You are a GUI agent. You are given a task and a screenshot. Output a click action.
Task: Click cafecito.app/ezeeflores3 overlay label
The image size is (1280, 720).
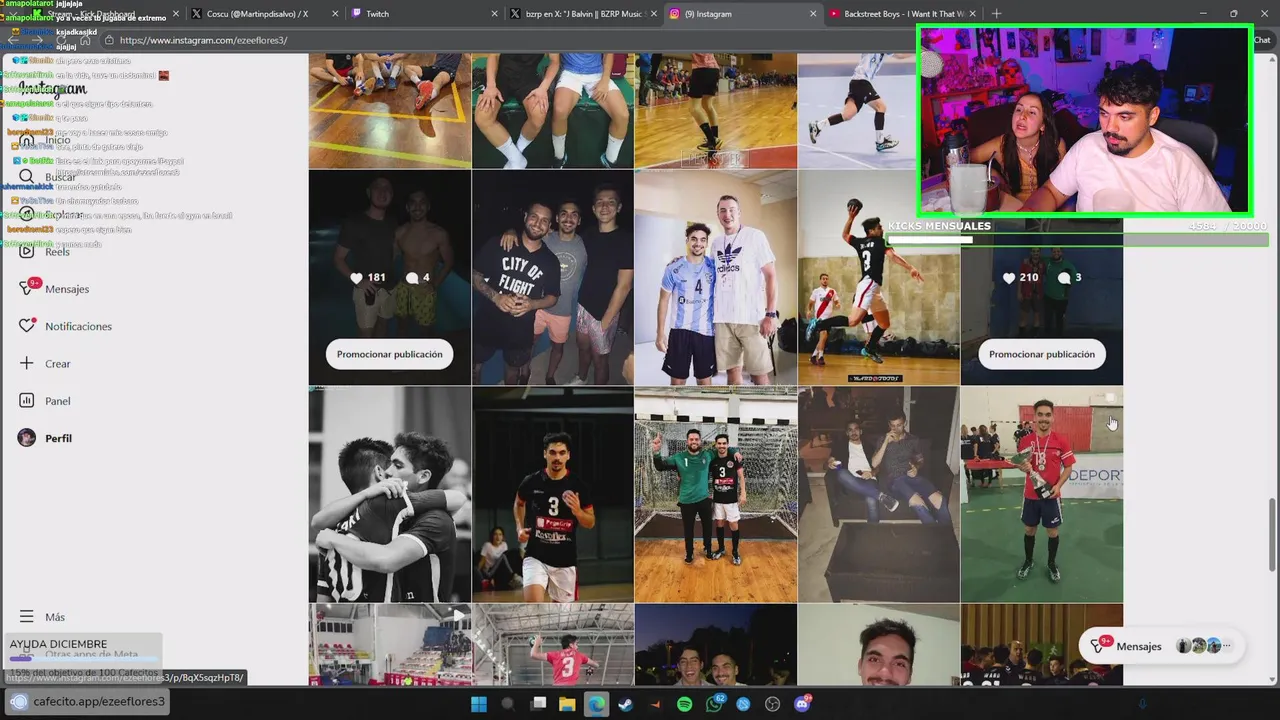[x=99, y=701]
